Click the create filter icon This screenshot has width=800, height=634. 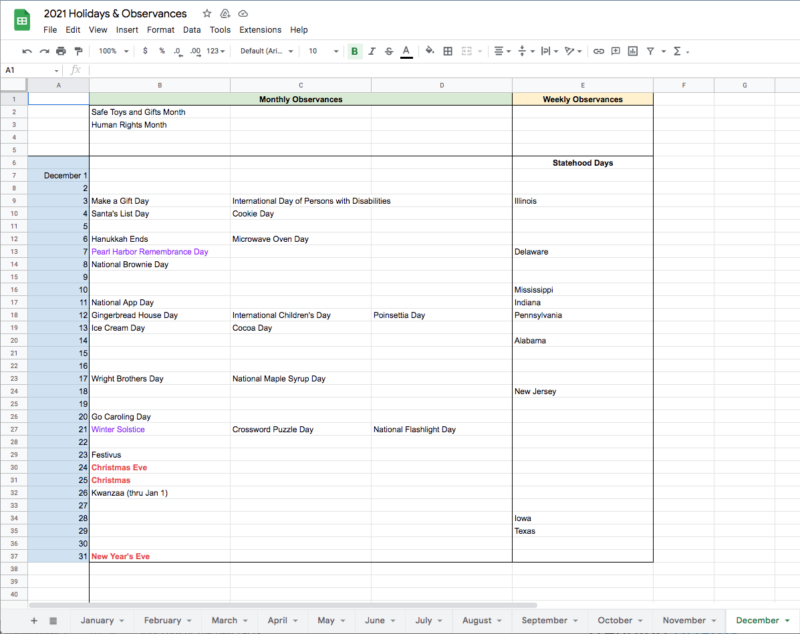(650, 51)
